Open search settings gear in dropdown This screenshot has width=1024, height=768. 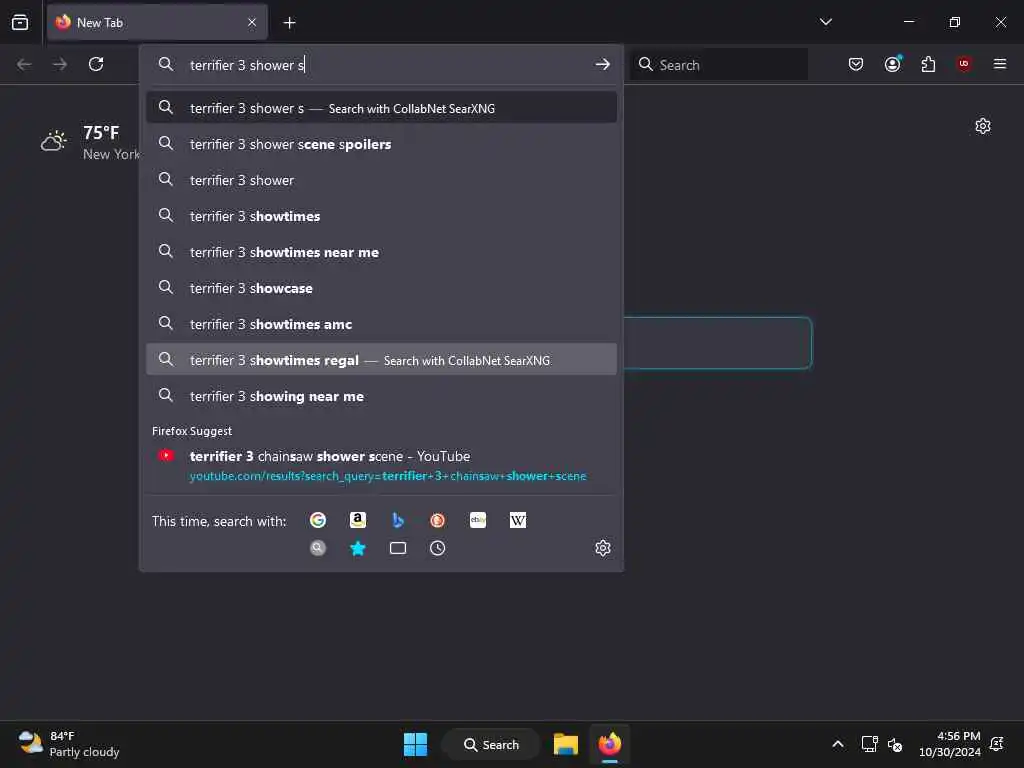click(x=603, y=548)
